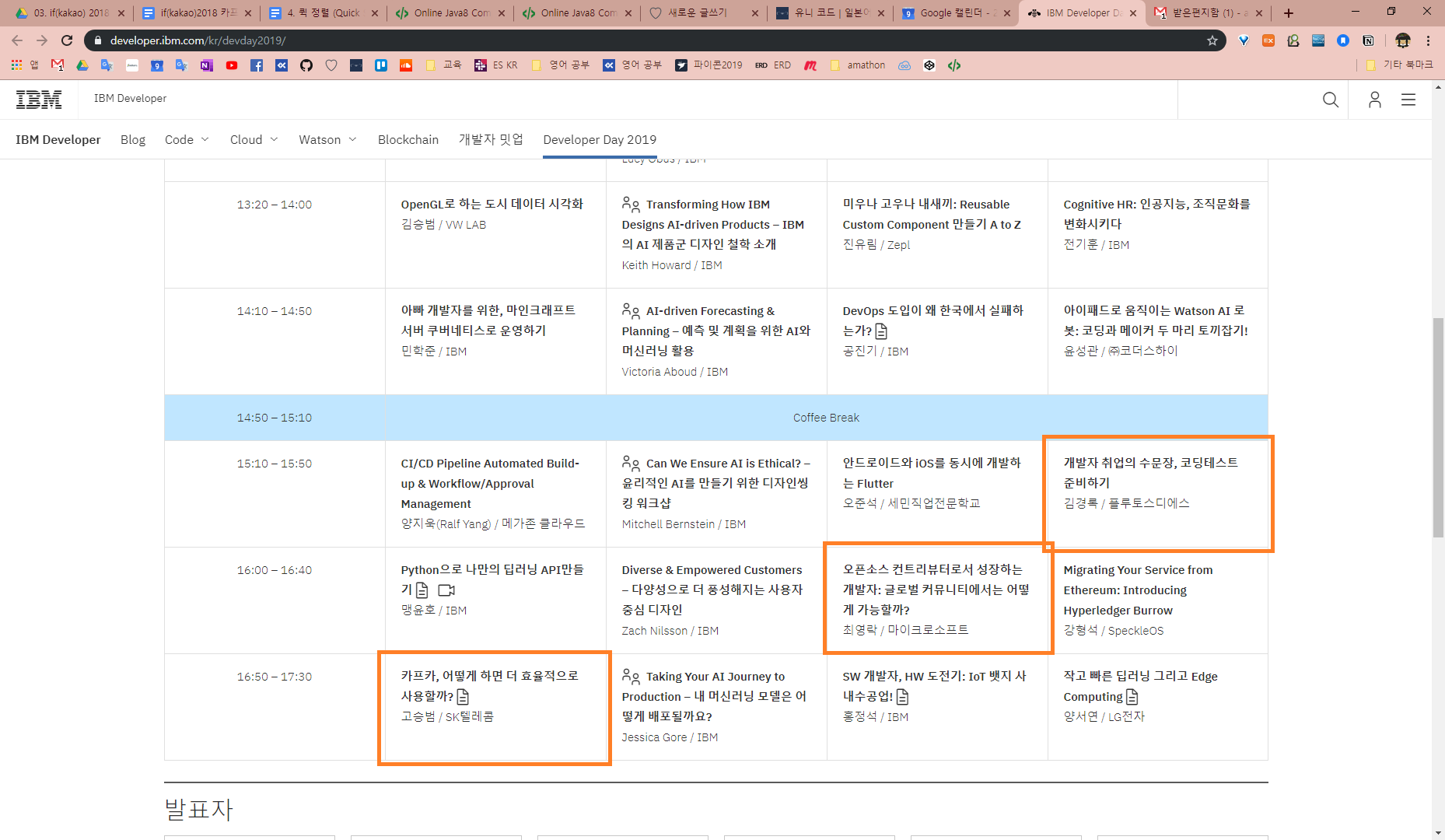Switch to the 유니 코드 browser tab
Screen dimensions: 1445x840
(x=829, y=13)
